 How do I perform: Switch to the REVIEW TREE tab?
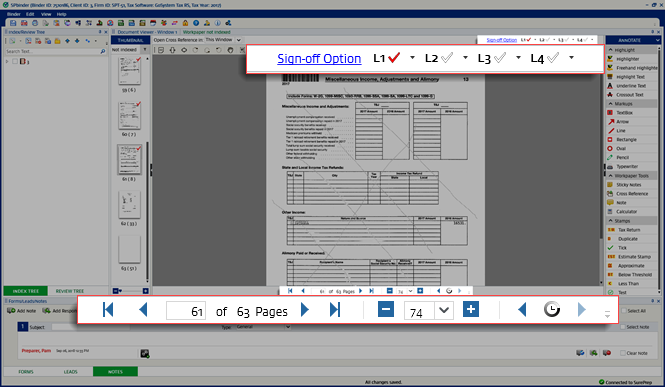70,291
